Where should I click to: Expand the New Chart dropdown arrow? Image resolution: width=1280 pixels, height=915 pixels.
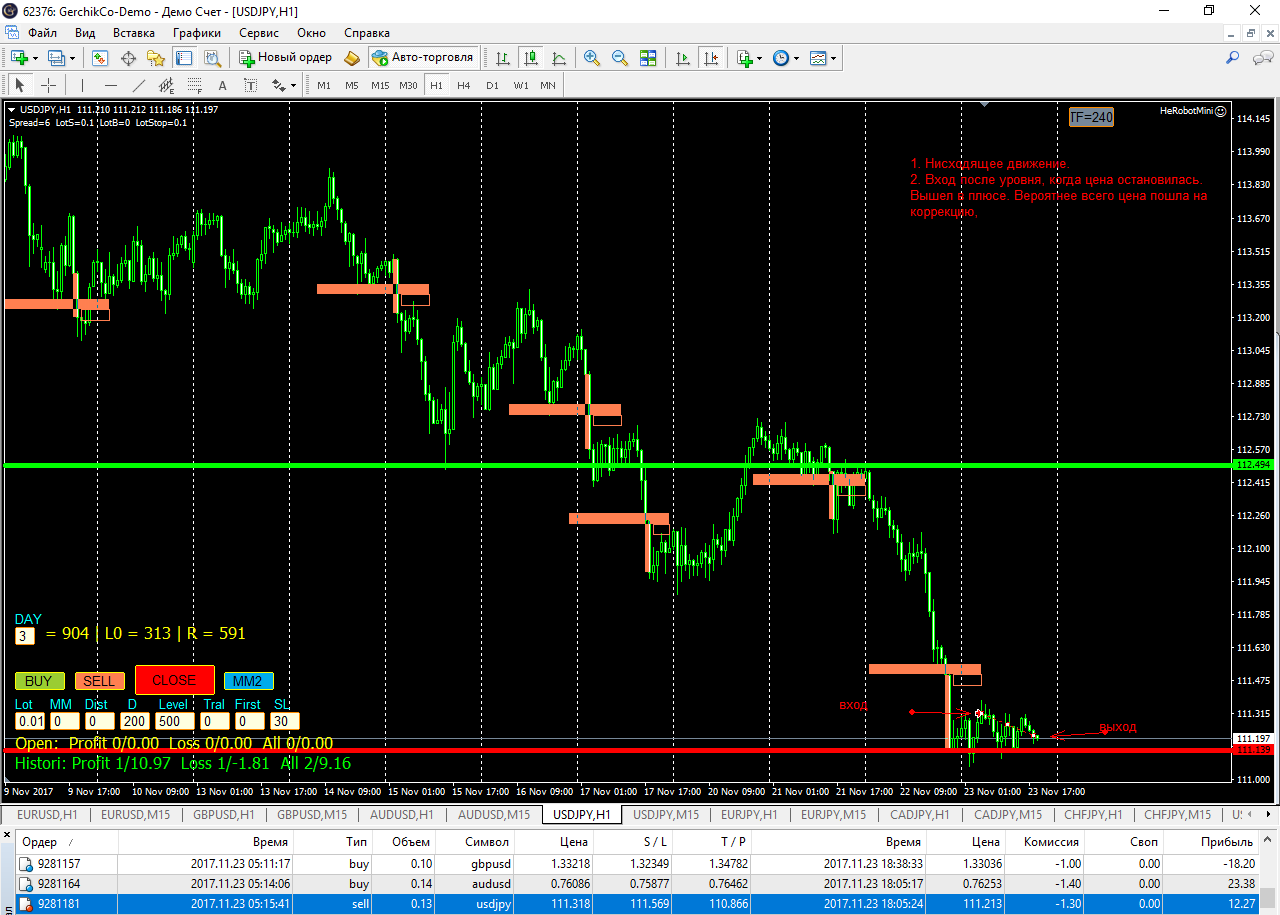(35, 59)
